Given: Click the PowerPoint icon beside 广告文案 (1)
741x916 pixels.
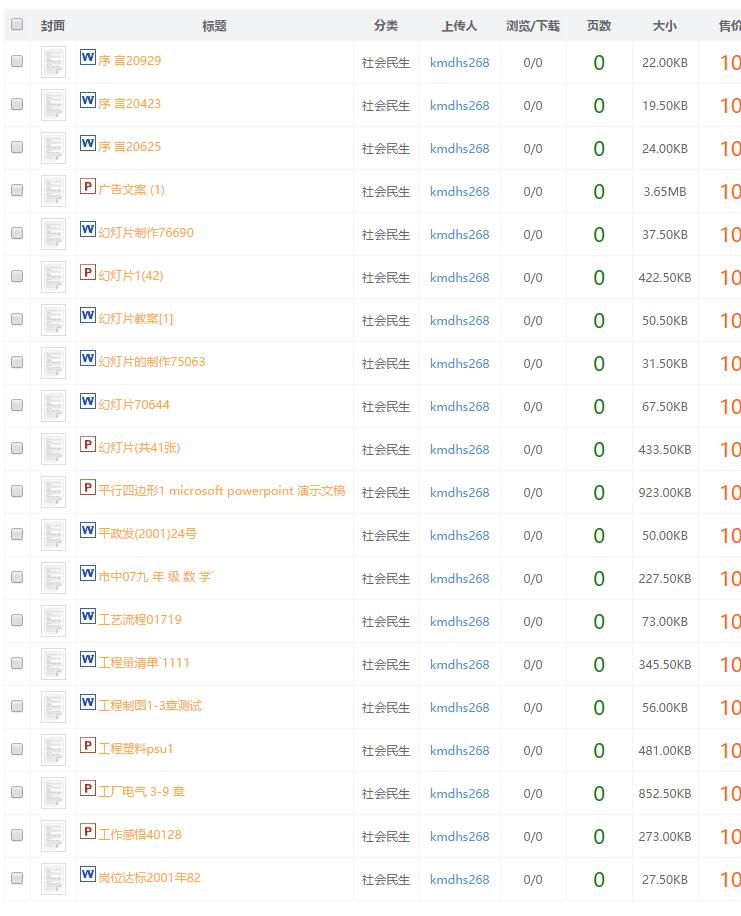Looking at the screenshot, I should (88, 187).
